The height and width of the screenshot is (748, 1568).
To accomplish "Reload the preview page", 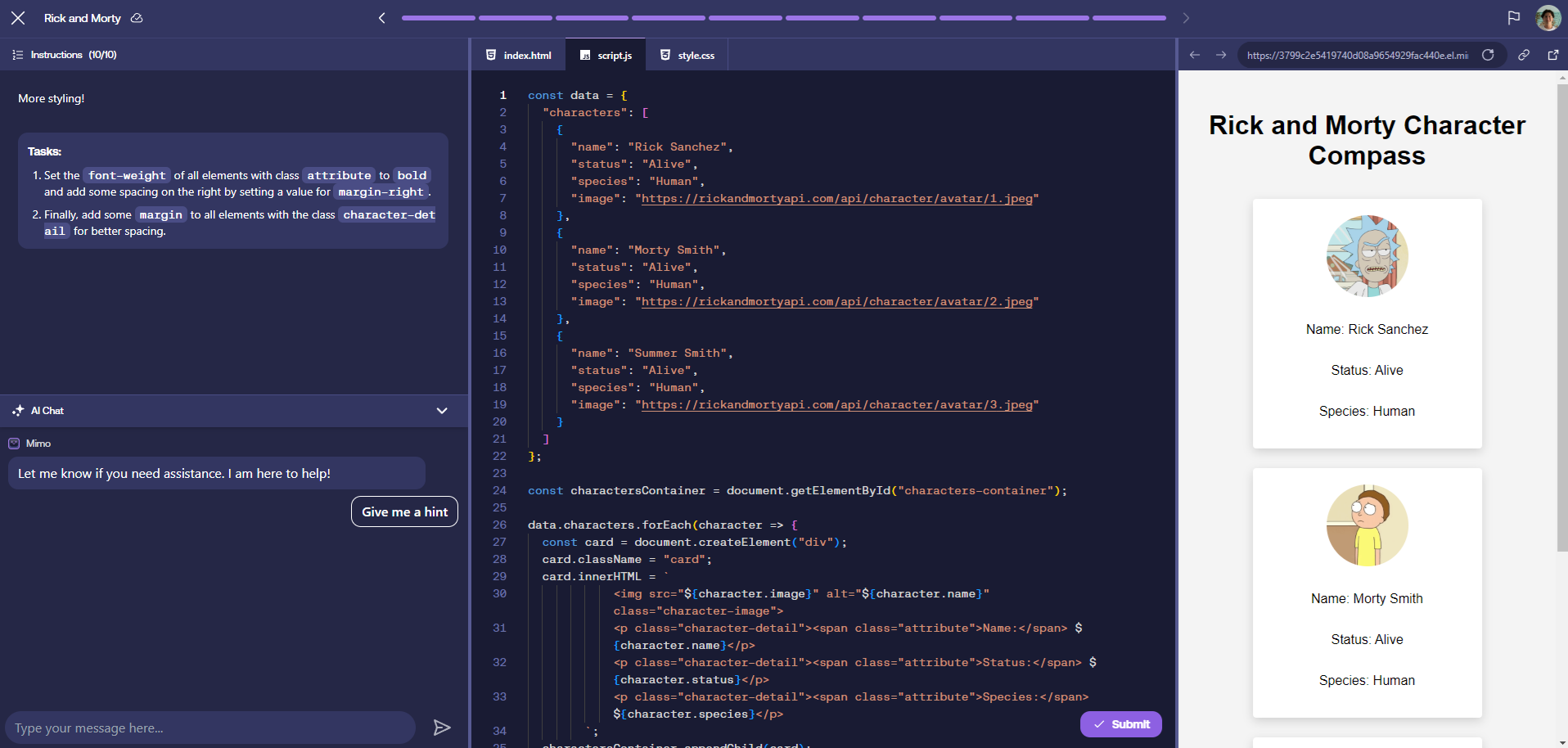I will point(1488,55).
